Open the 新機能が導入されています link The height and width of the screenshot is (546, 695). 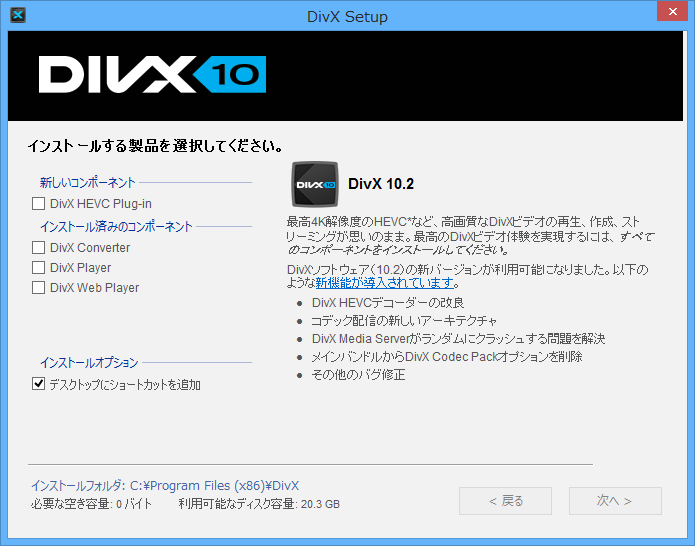385,282
